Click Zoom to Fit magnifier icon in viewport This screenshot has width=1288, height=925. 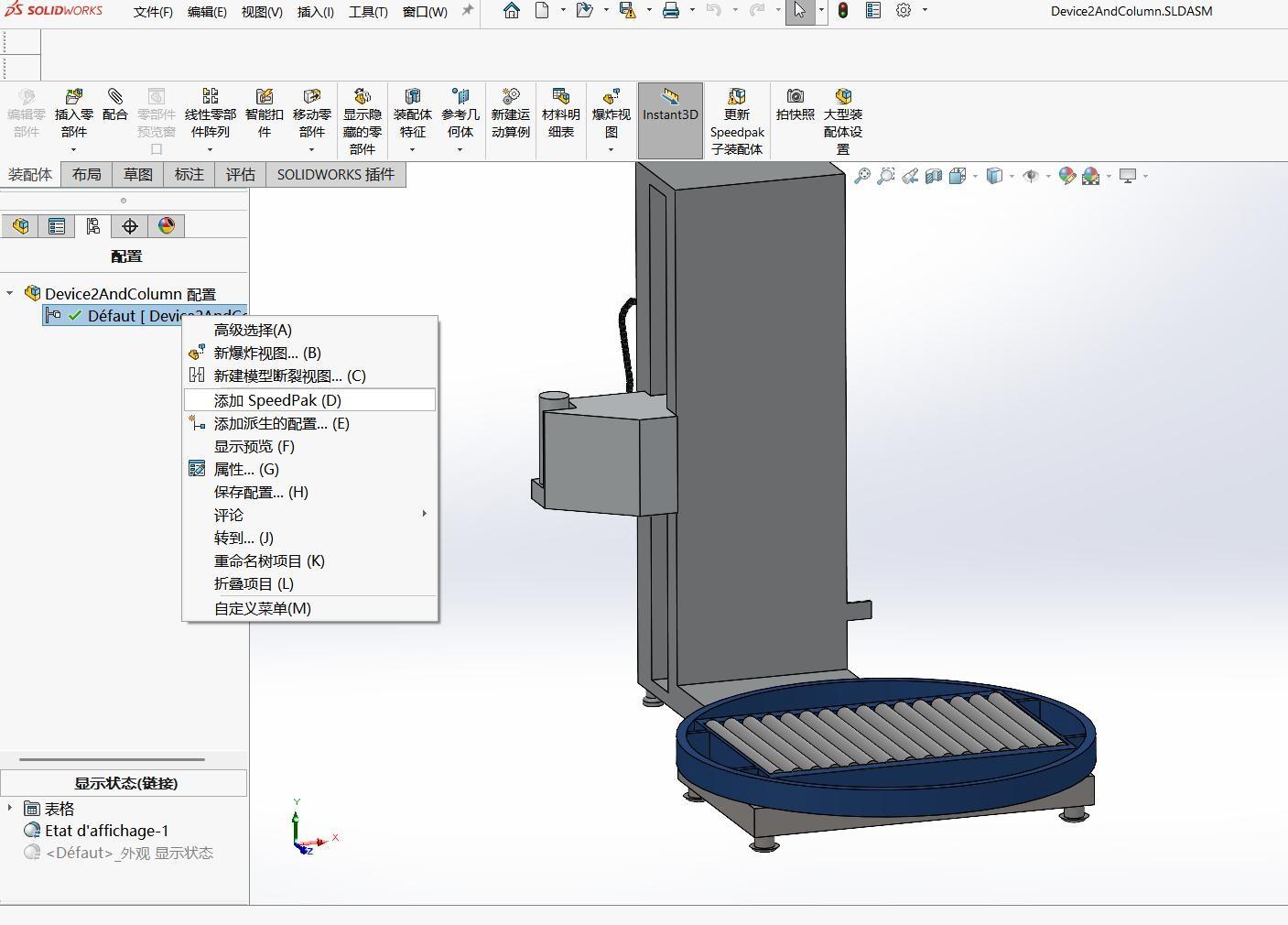(862, 176)
